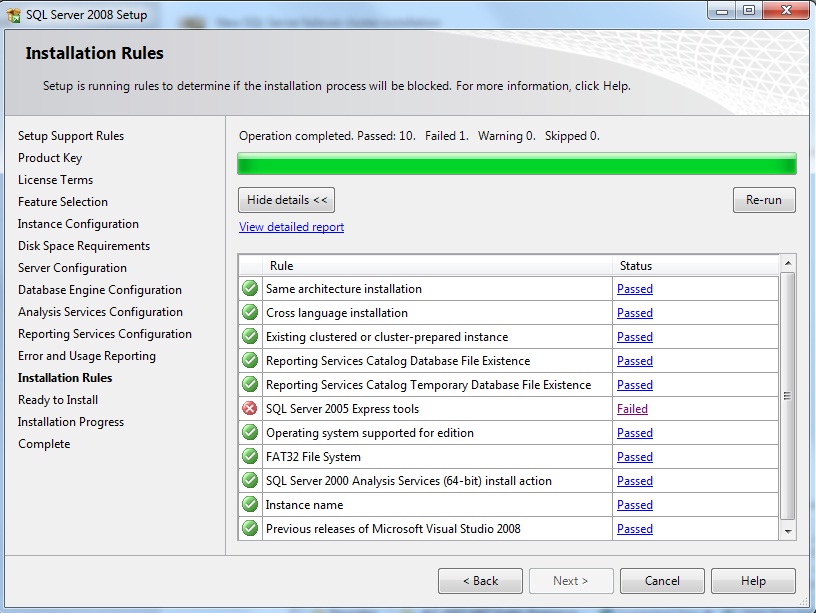Select Error and Usage Reporting step
Image resolution: width=816 pixels, height=613 pixels.
click(87, 356)
